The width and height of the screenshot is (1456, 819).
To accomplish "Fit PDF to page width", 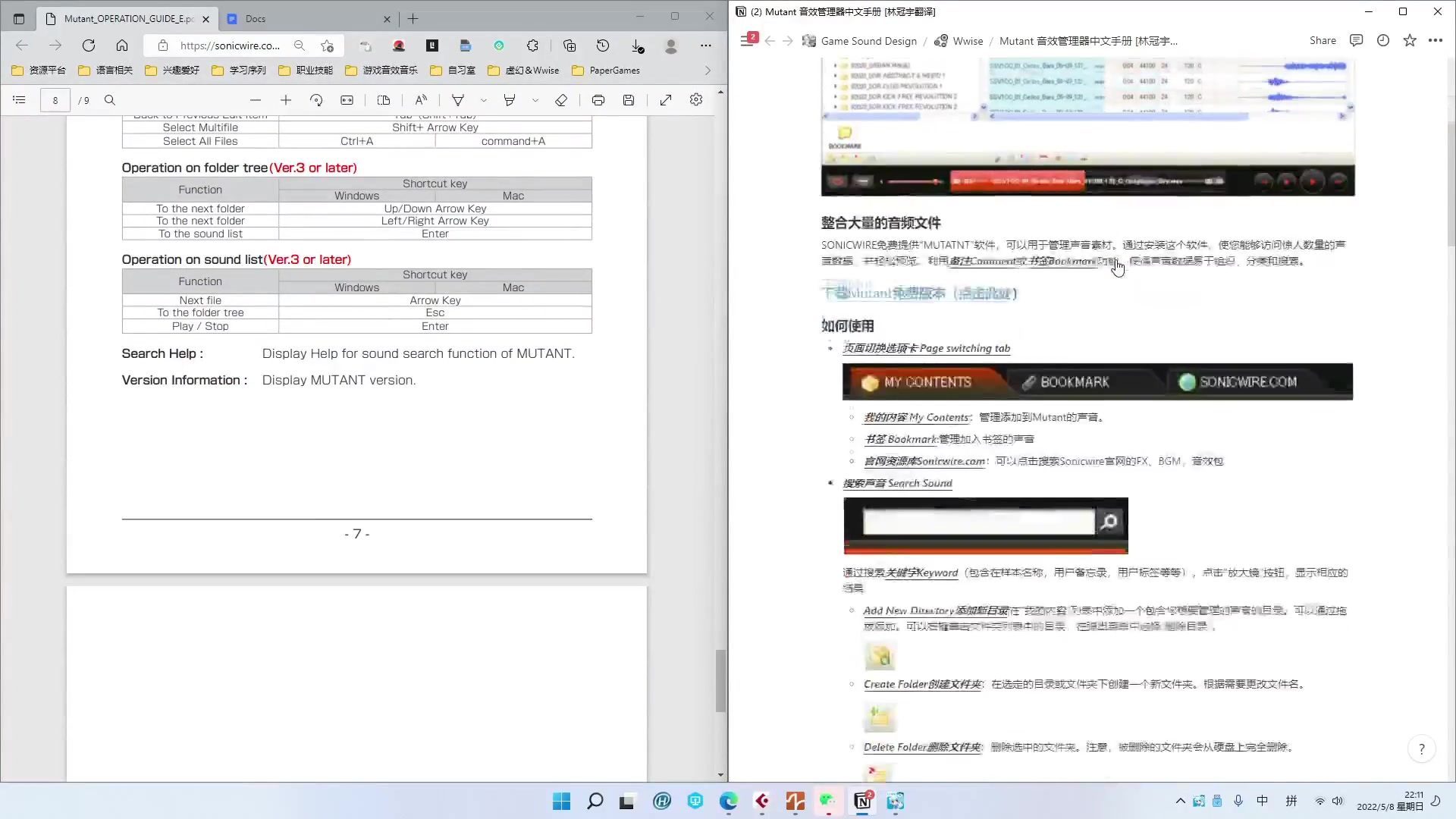I will (347, 100).
